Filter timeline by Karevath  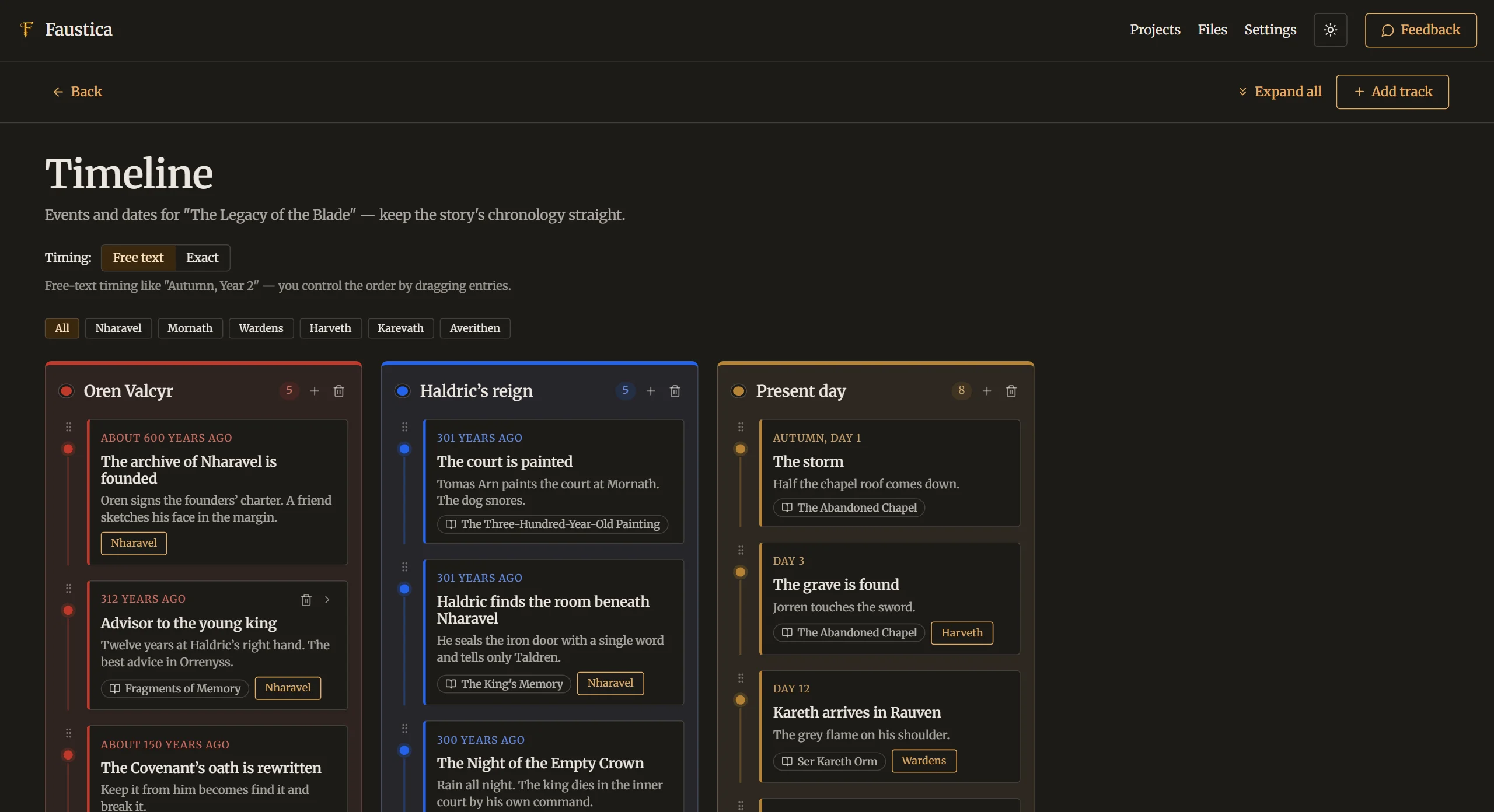(x=400, y=328)
